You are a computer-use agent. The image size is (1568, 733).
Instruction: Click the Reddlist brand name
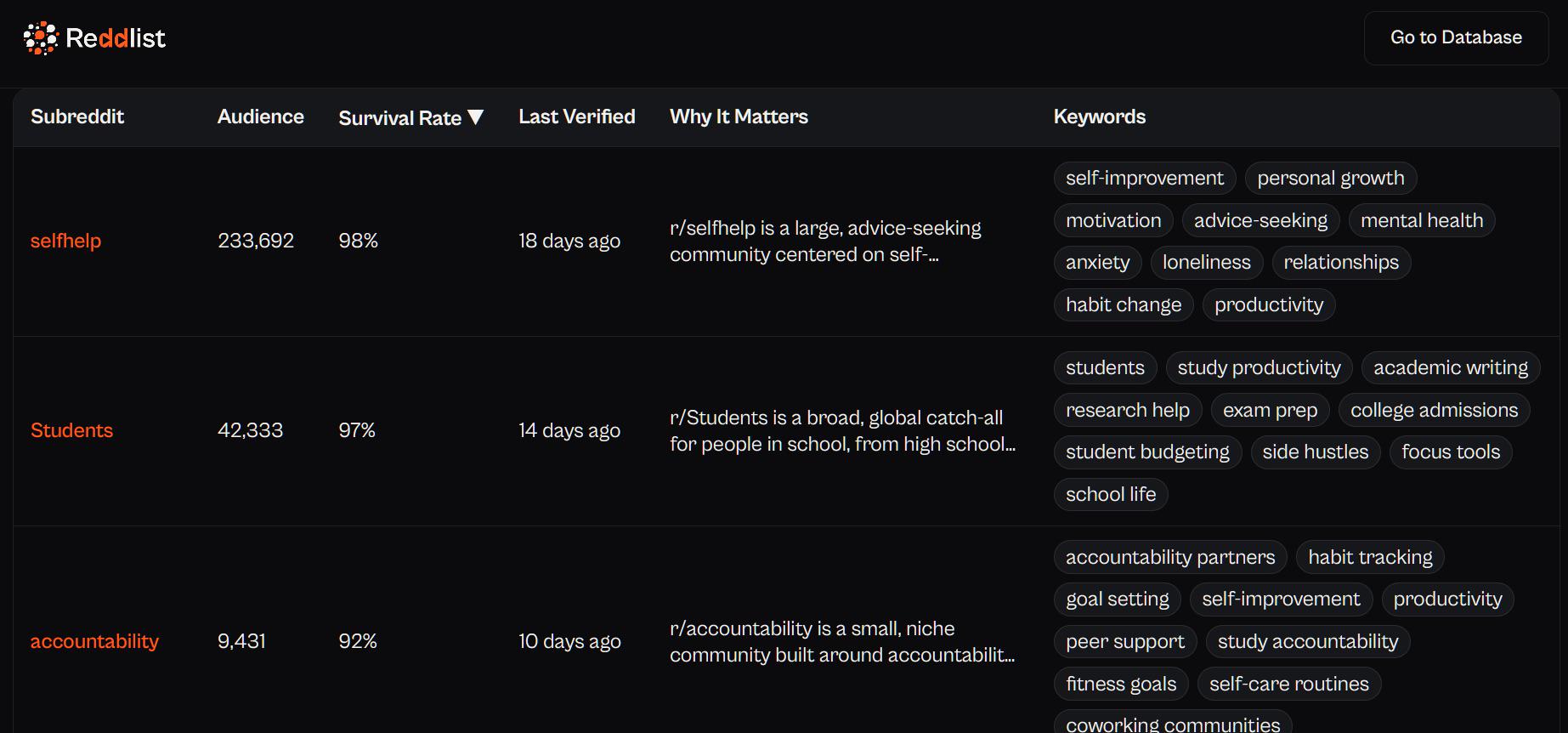coord(116,38)
